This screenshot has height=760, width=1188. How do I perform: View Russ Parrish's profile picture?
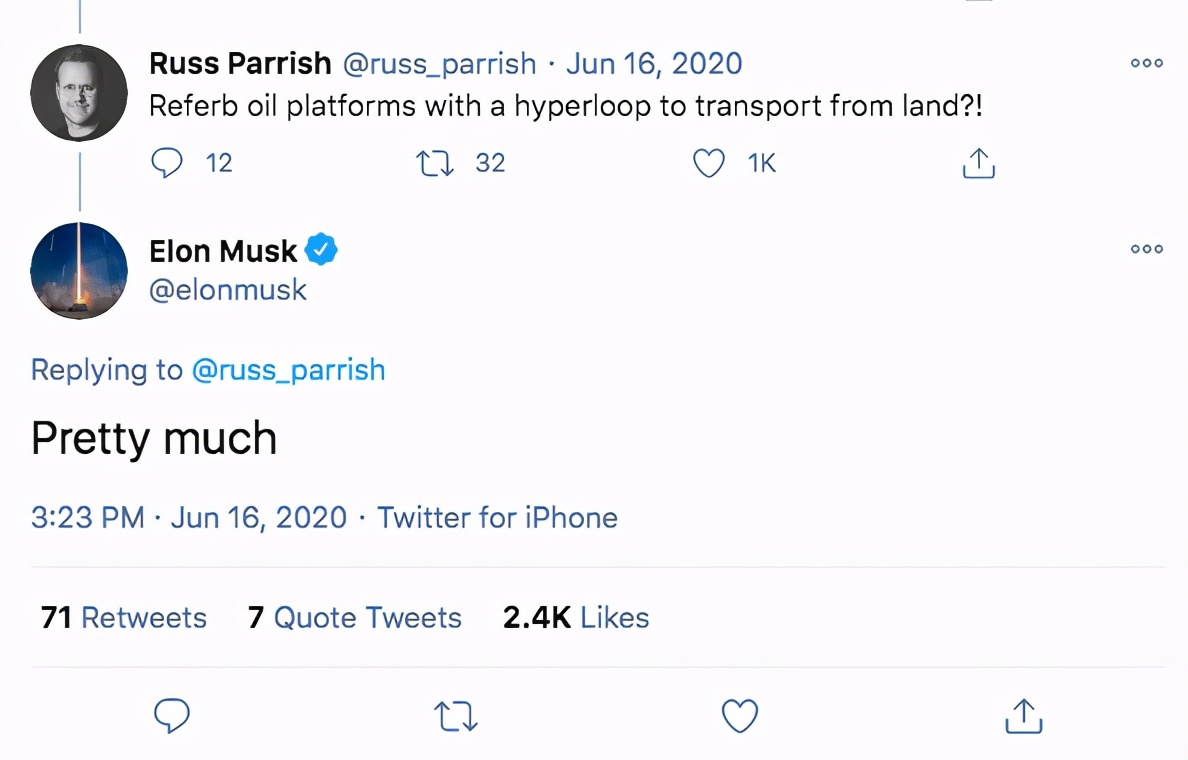pyautogui.click(x=78, y=92)
